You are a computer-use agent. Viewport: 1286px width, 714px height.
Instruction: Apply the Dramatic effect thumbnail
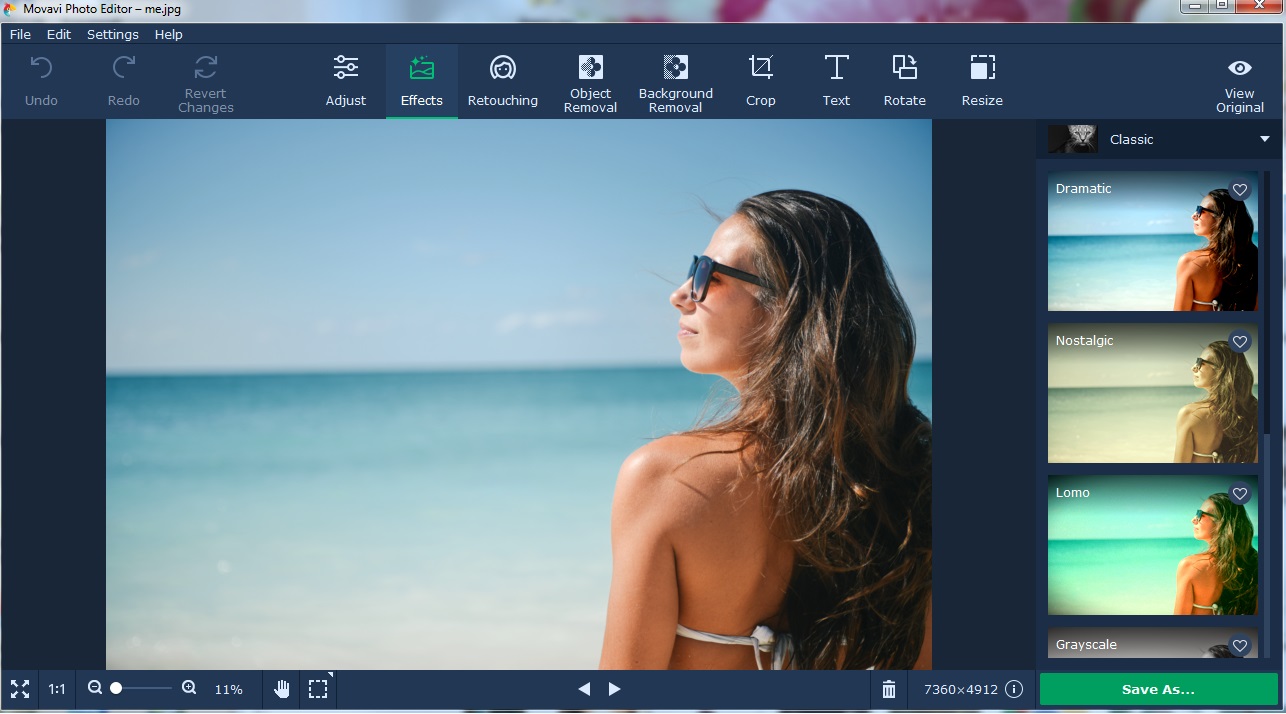pos(1153,241)
